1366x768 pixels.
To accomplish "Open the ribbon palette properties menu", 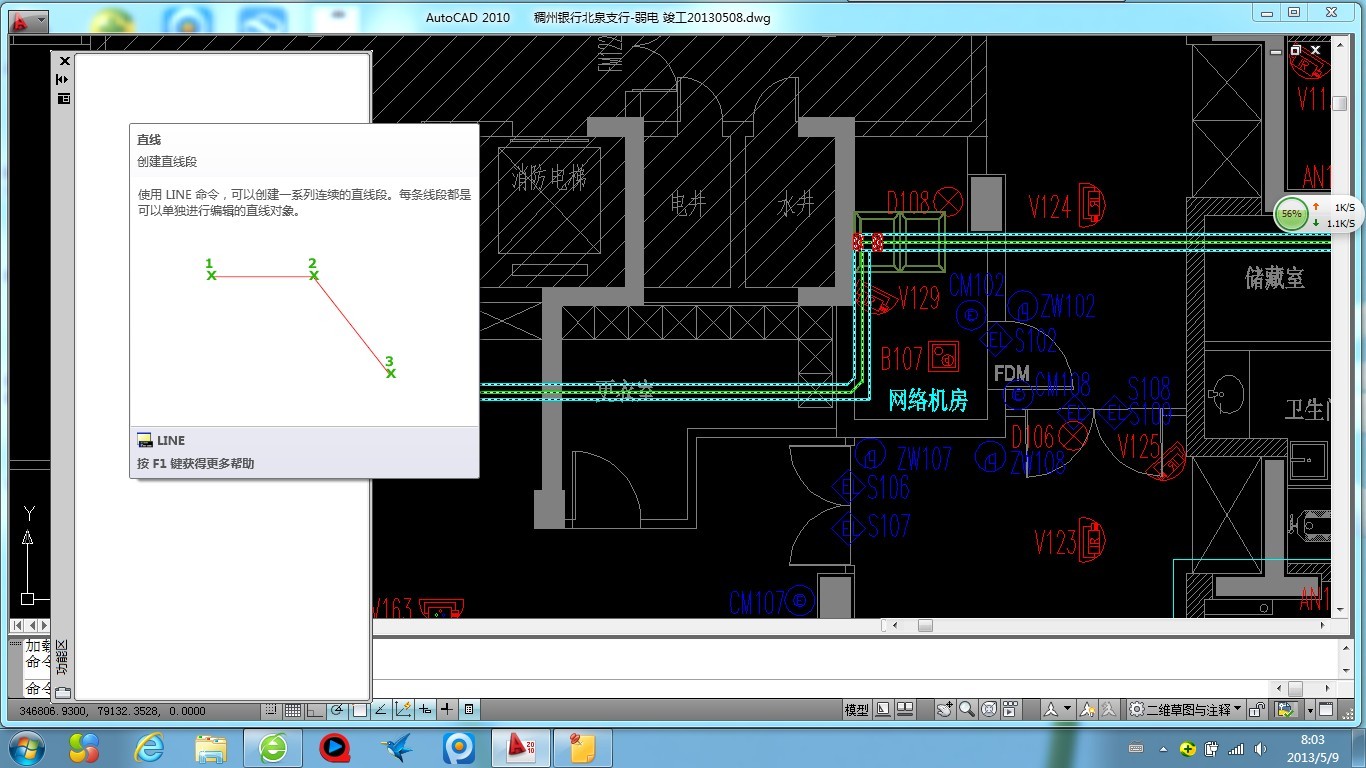I will coord(63,98).
